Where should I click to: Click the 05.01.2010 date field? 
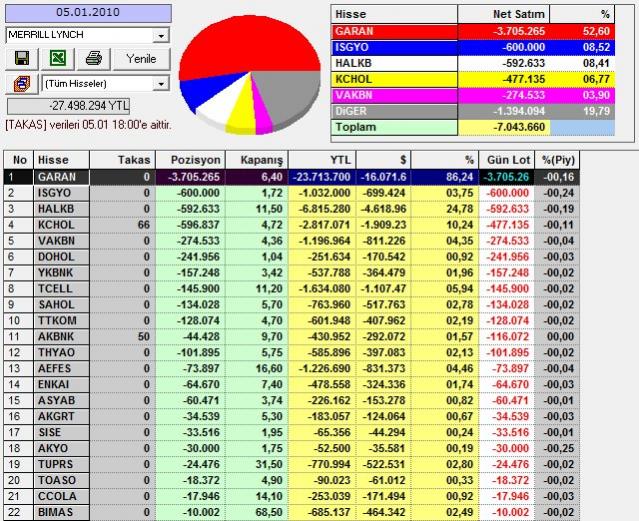point(86,14)
